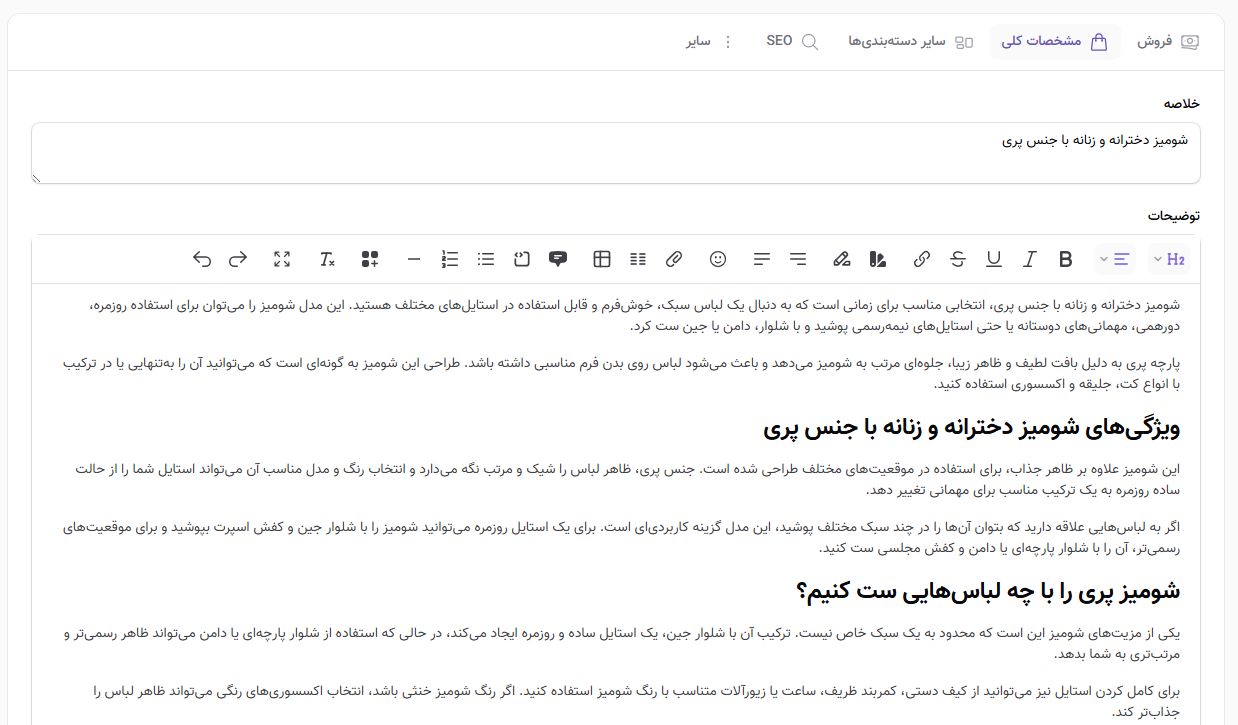The height and width of the screenshot is (725, 1238).
Task: Click the left-aligned text lines icon
Action: click(762, 259)
